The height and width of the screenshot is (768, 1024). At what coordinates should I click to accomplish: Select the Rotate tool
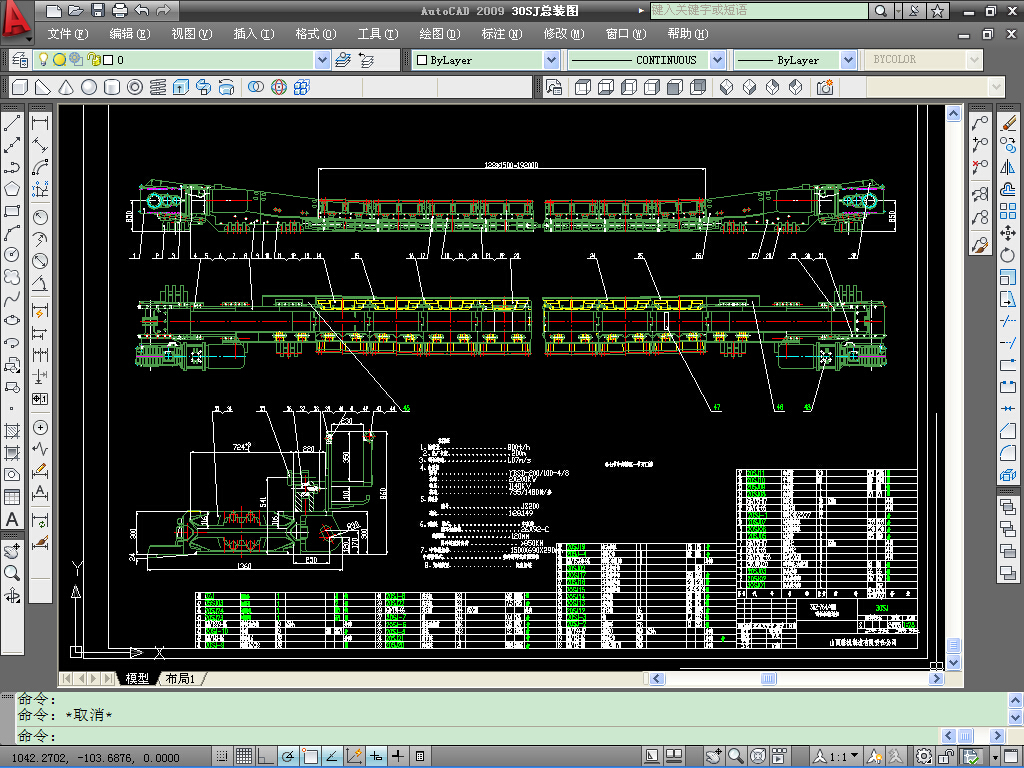coord(1008,255)
